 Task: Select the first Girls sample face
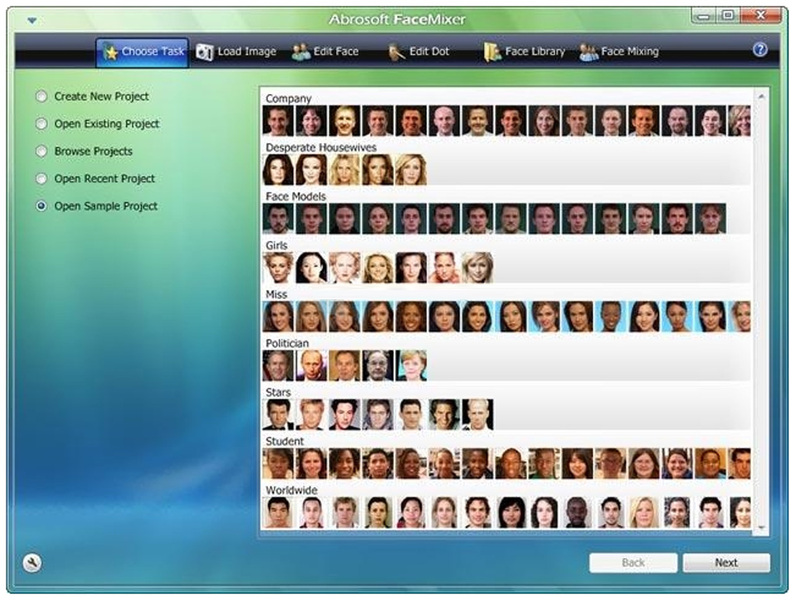pyautogui.click(x=278, y=268)
